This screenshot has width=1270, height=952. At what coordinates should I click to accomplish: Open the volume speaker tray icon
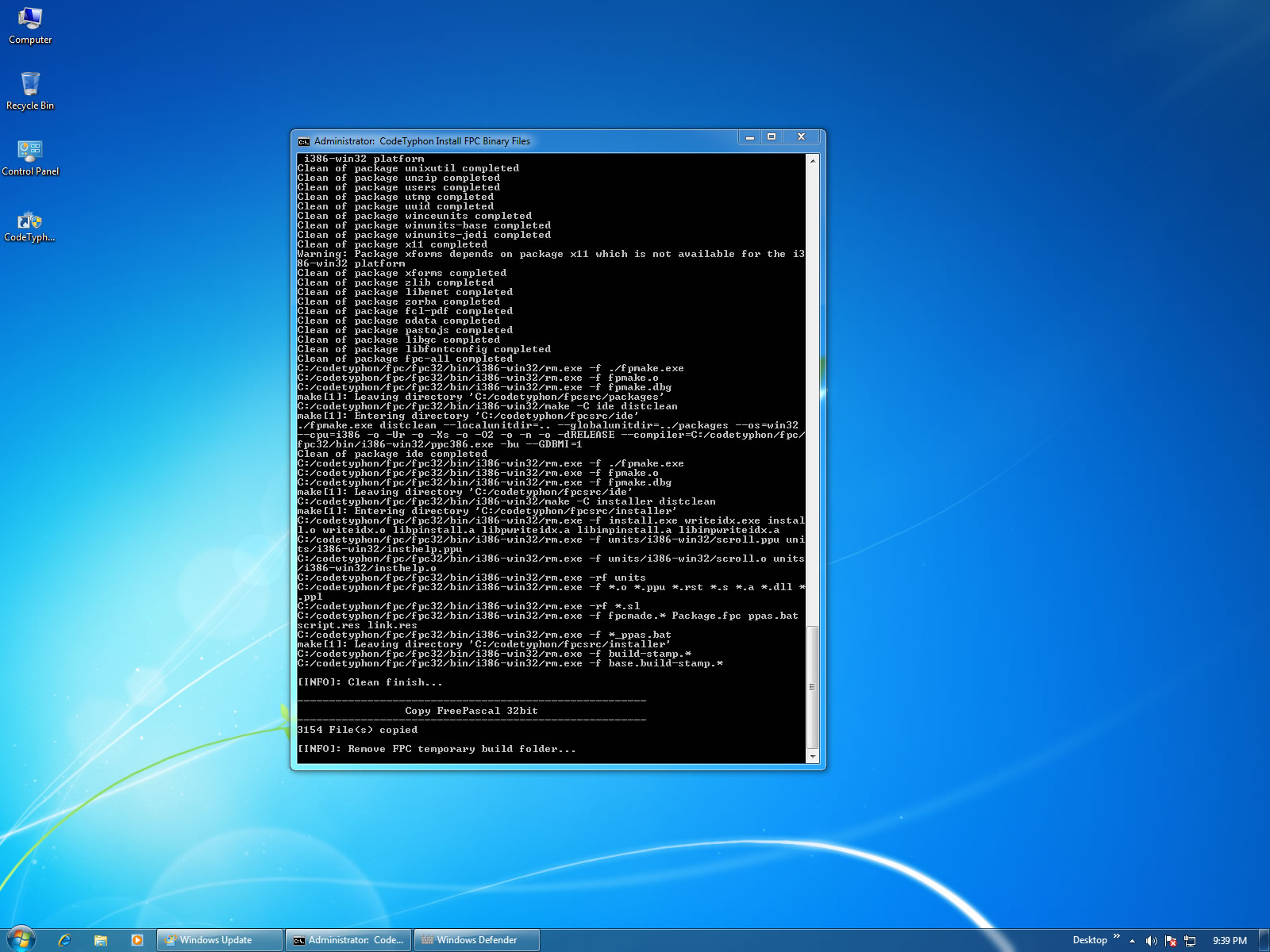pyautogui.click(x=1152, y=941)
